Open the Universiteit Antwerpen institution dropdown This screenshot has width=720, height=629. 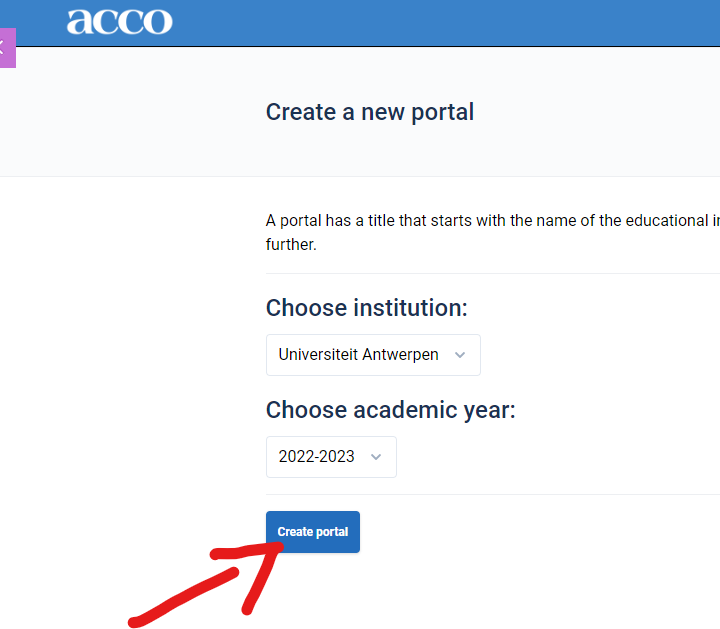point(373,355)
